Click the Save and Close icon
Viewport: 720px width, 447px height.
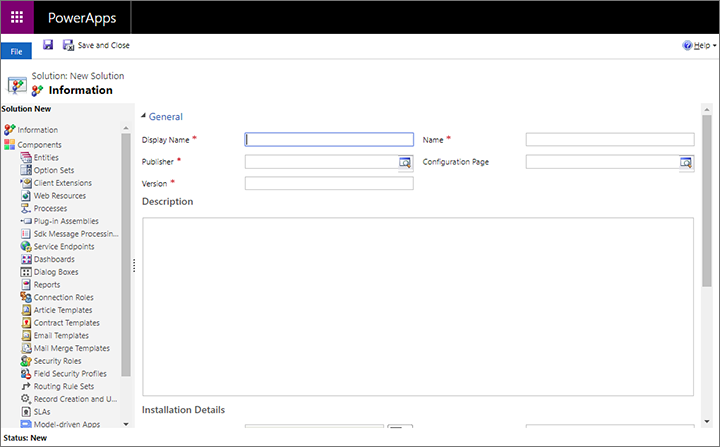pyautogui.click(x=68, y=45)
